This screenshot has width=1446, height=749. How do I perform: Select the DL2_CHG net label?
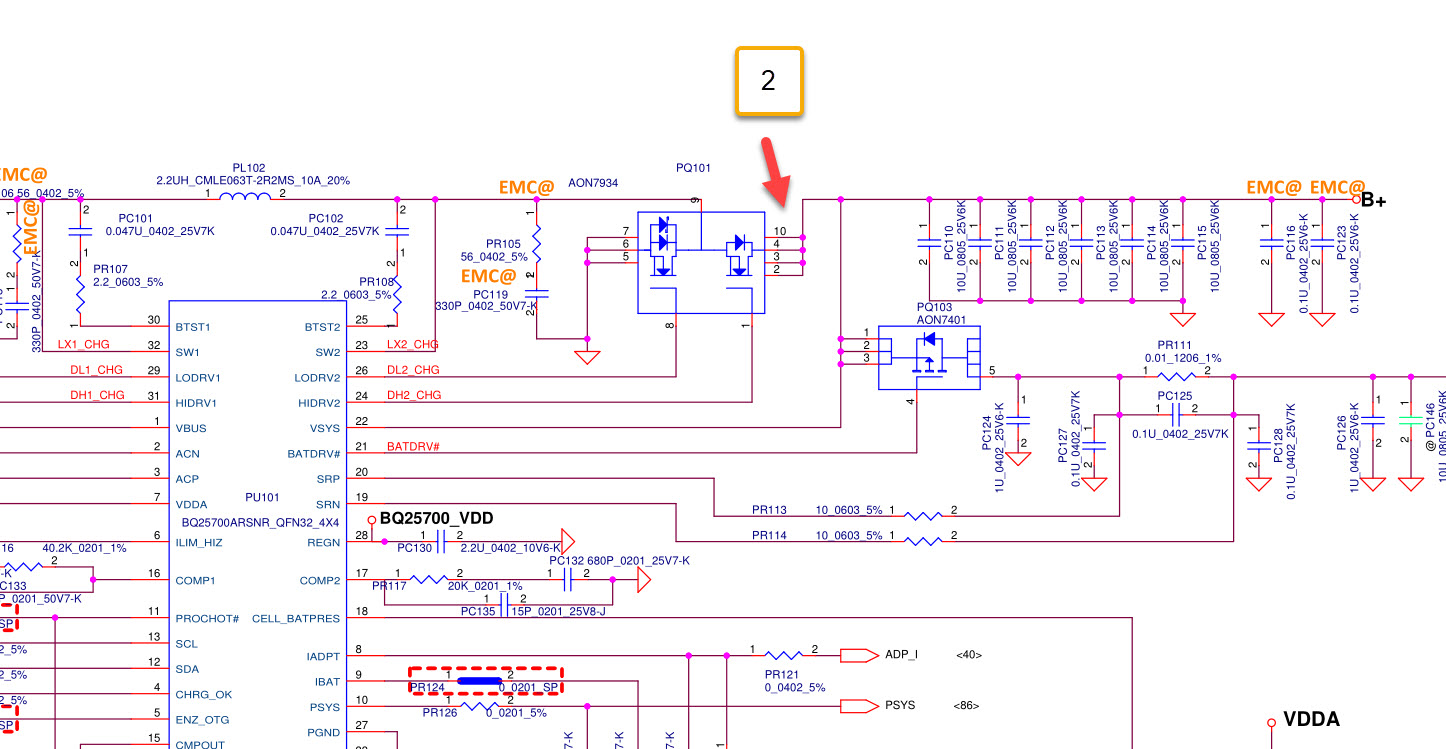coord(412,370)
